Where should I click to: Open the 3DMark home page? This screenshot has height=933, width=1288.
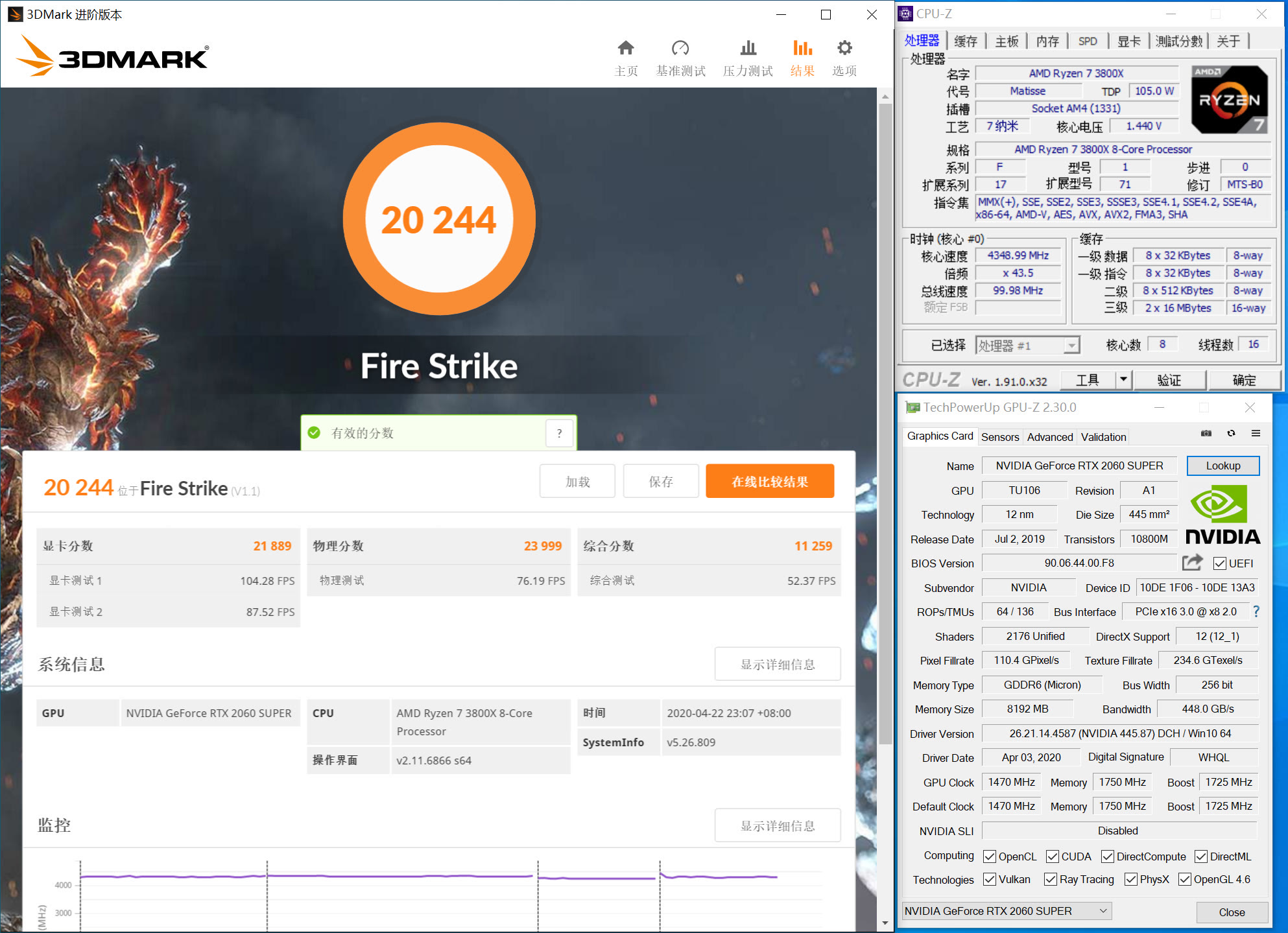[625, 56]
